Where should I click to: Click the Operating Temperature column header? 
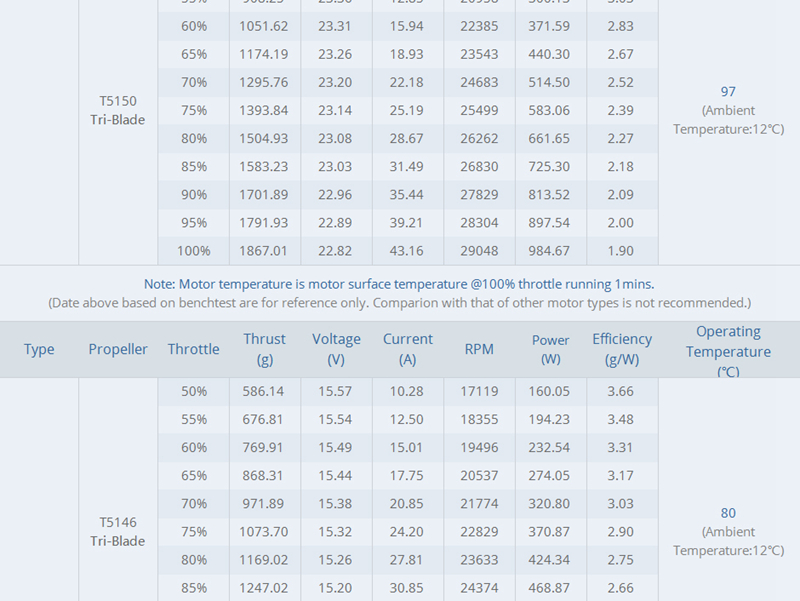pos(728,350)
